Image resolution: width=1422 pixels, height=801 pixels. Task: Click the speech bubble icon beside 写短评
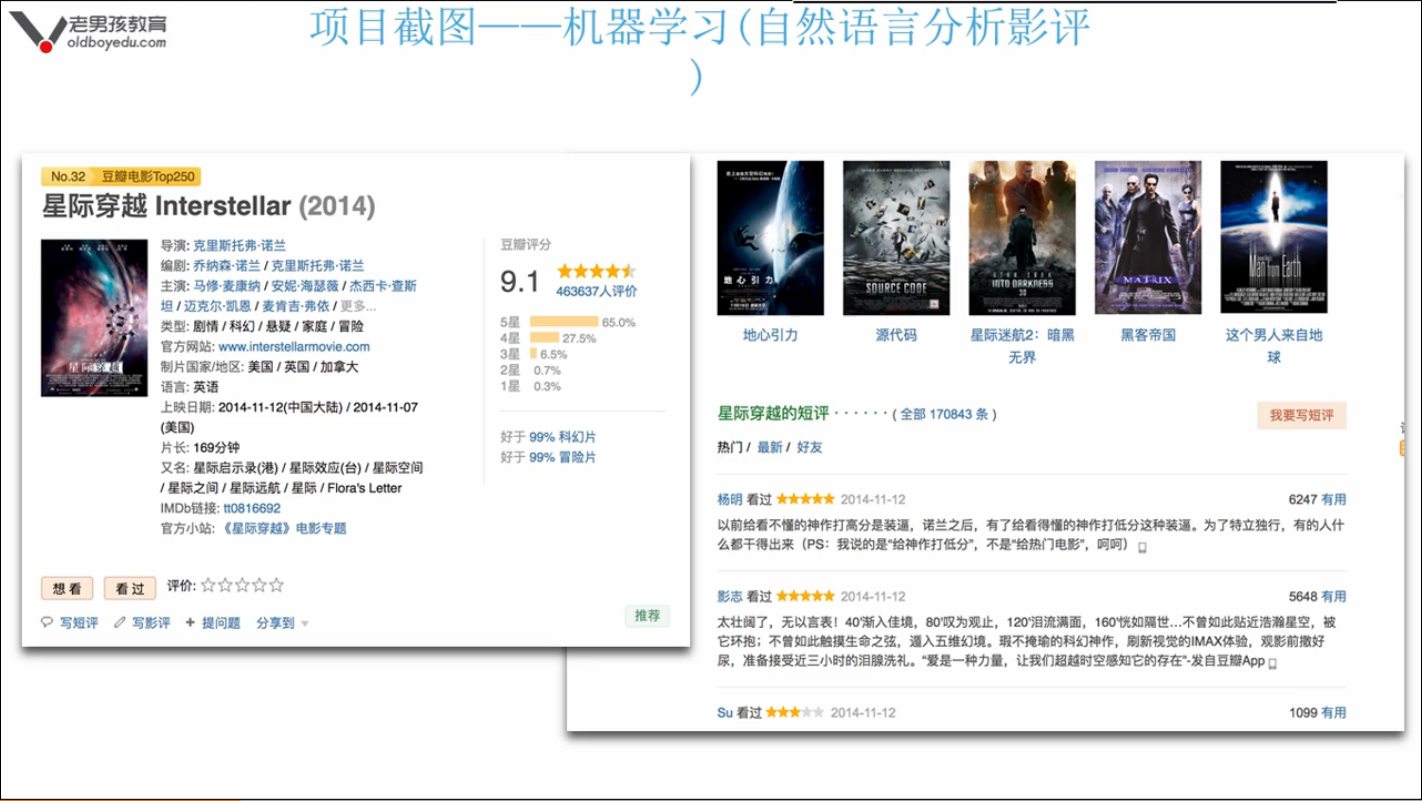pyautogui.click(x=47, y=622)
